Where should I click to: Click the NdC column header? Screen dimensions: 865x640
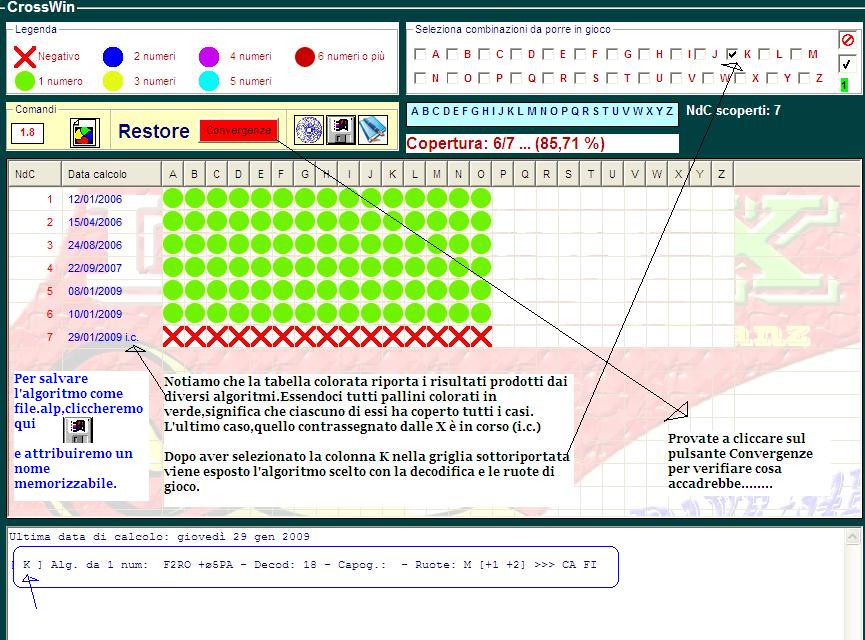pos(35,174)
